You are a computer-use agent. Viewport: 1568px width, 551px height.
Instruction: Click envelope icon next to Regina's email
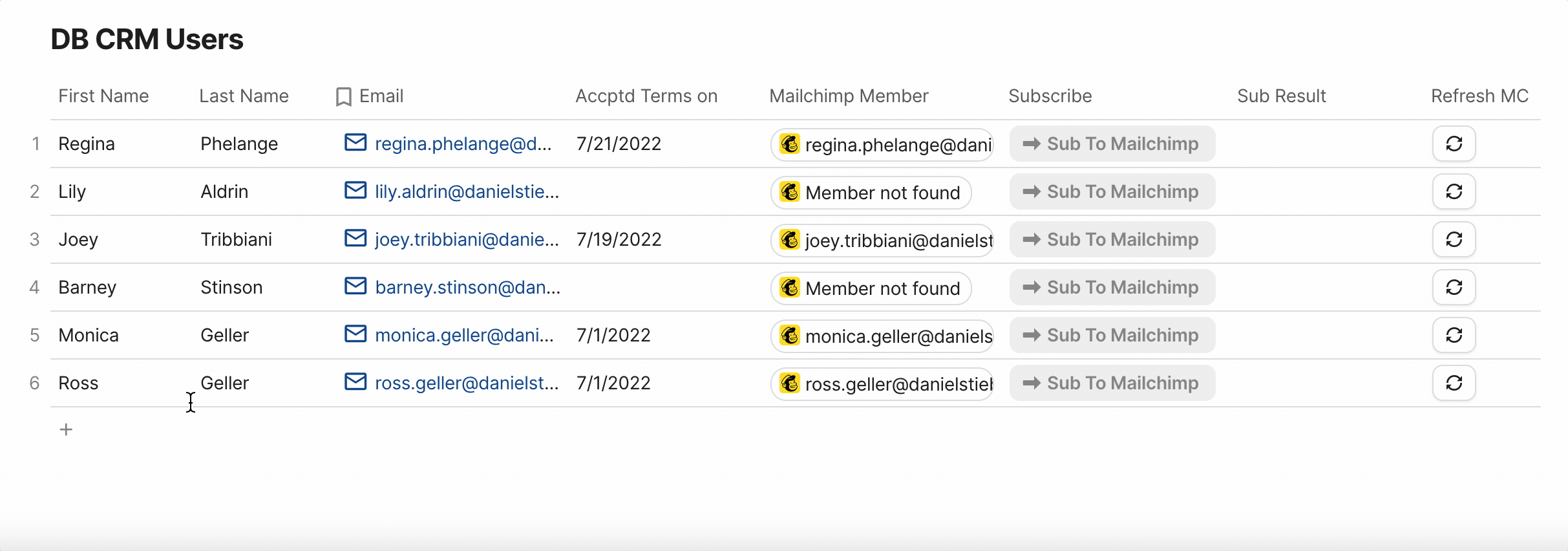click(x=355, y=142)
